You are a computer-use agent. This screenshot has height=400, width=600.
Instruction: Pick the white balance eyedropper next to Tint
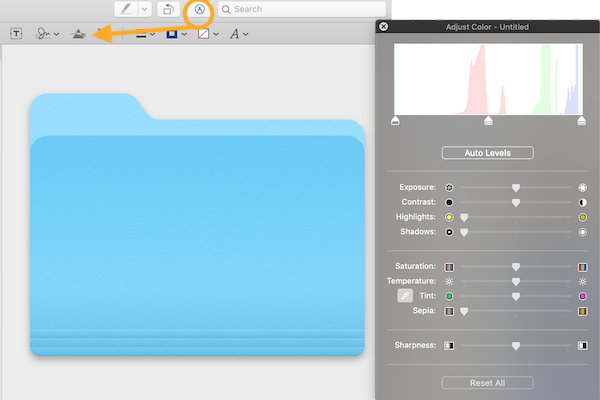(405, 296)
